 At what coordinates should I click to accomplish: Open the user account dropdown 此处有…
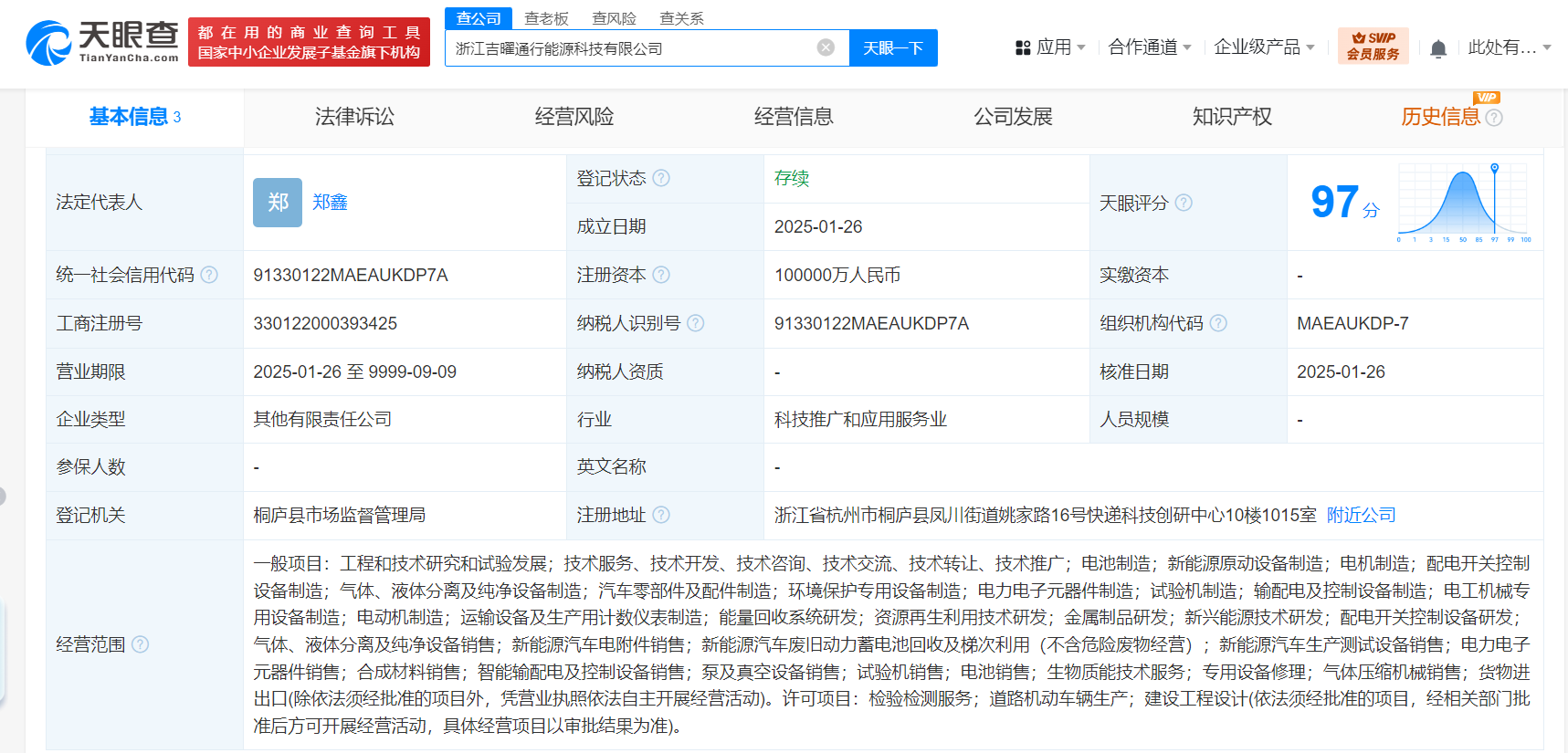point(1509,47)
